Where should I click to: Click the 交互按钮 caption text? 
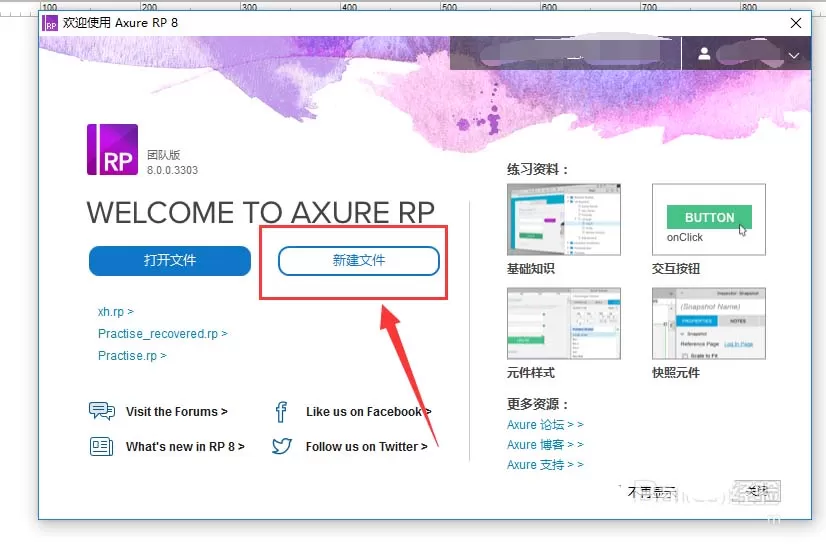[x=676, y=269]
